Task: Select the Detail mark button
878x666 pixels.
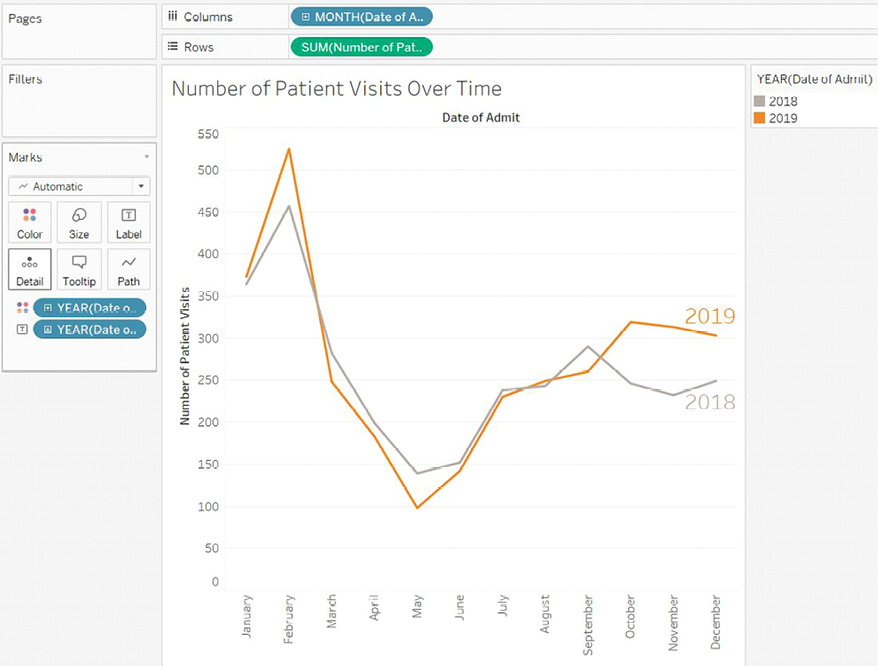Action: click(29, 268)
